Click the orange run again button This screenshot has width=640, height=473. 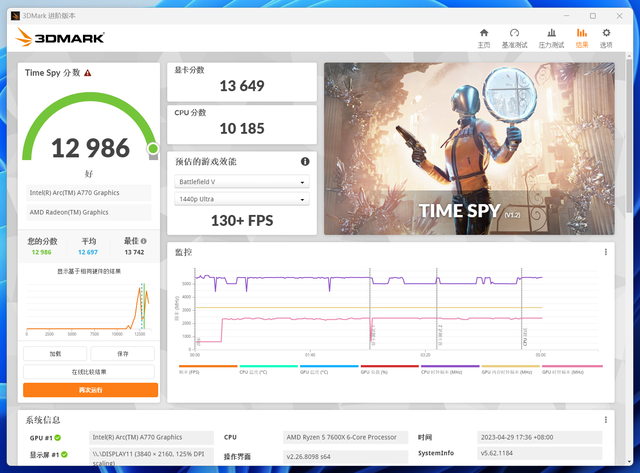click(x=90, y=390)
